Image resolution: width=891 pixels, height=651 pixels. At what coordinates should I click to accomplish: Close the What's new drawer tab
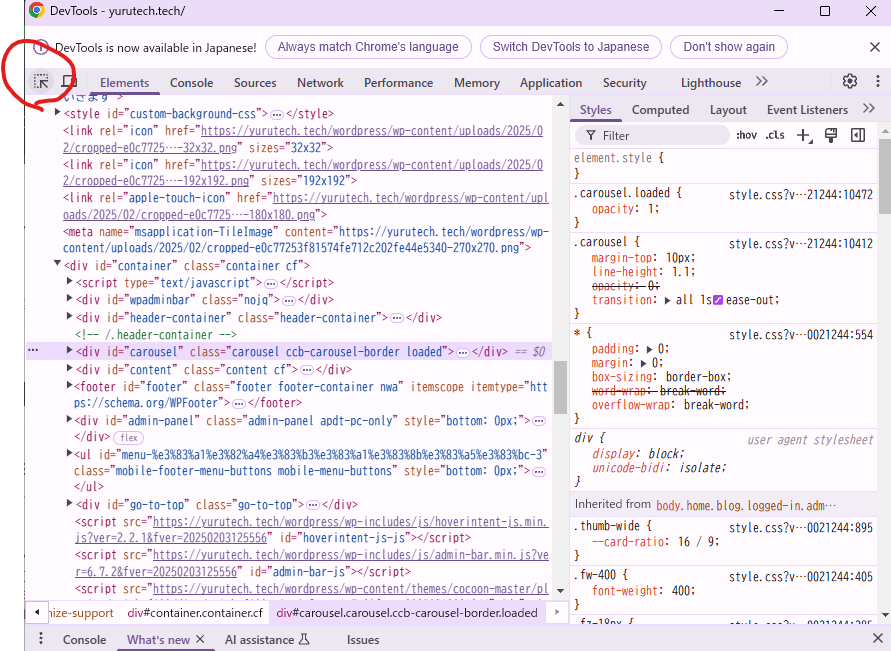(x=200, y=640)
